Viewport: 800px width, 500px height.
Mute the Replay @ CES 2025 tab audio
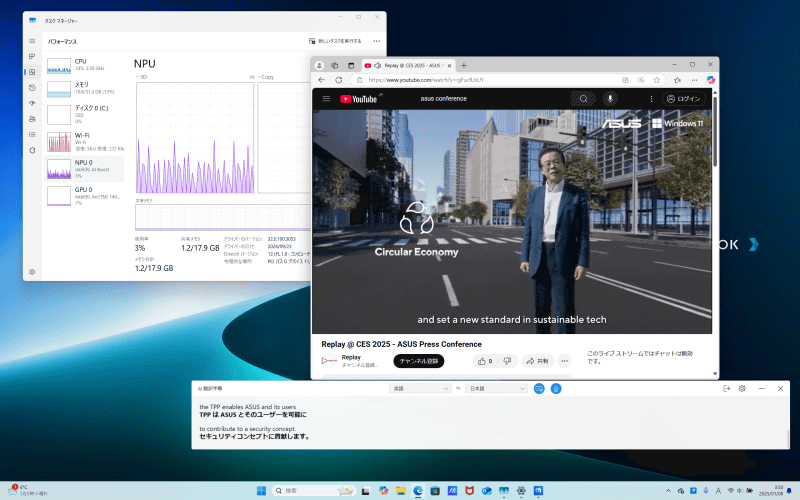click(378, 65)
